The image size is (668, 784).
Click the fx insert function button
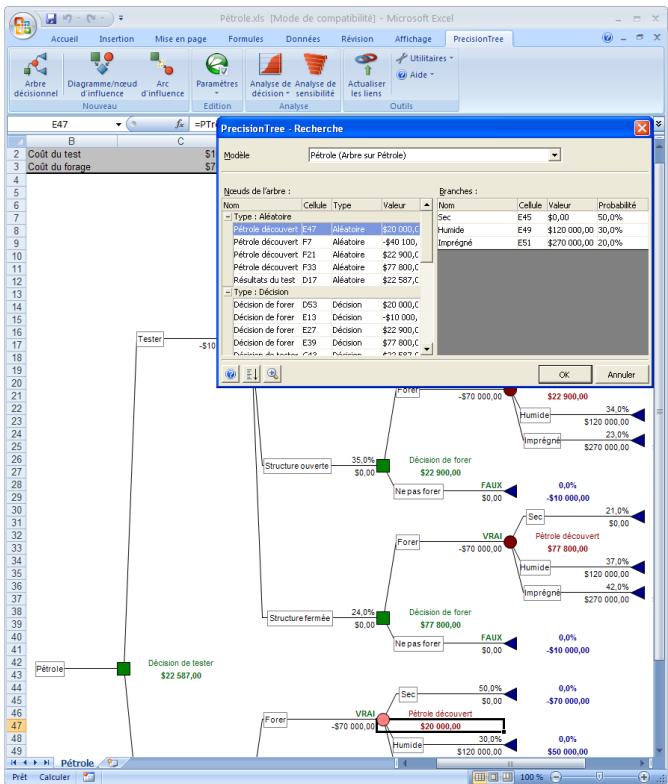tap(180, 124)
